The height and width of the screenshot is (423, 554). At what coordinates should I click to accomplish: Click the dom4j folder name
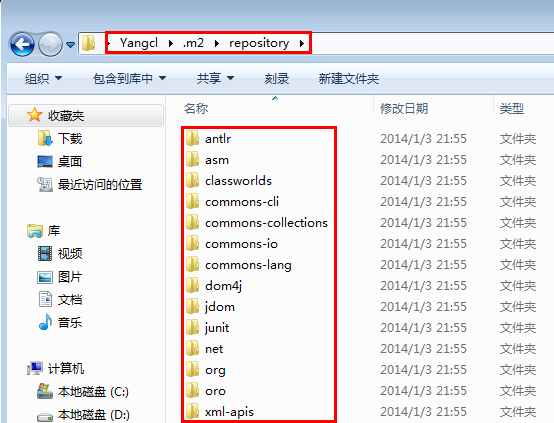224,286
